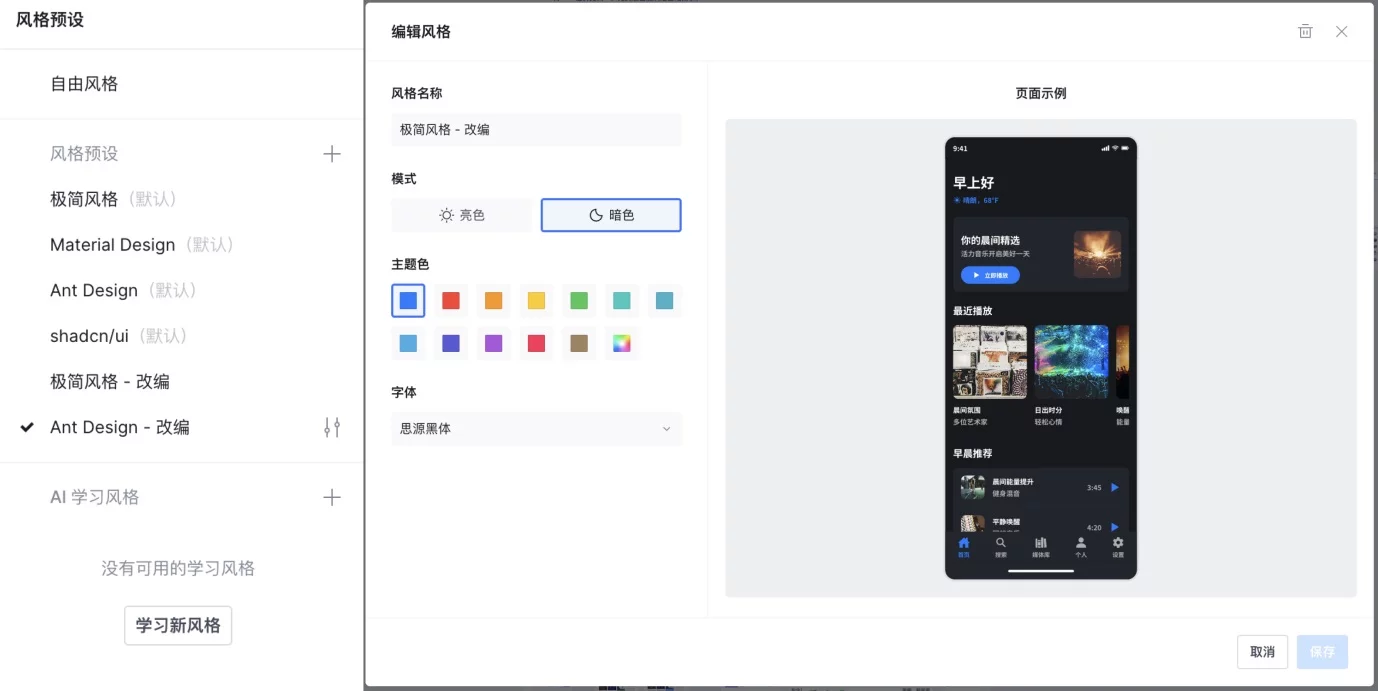1378x691 pixels.
Task: Click the 学习新风格 button
Action: 177,625
